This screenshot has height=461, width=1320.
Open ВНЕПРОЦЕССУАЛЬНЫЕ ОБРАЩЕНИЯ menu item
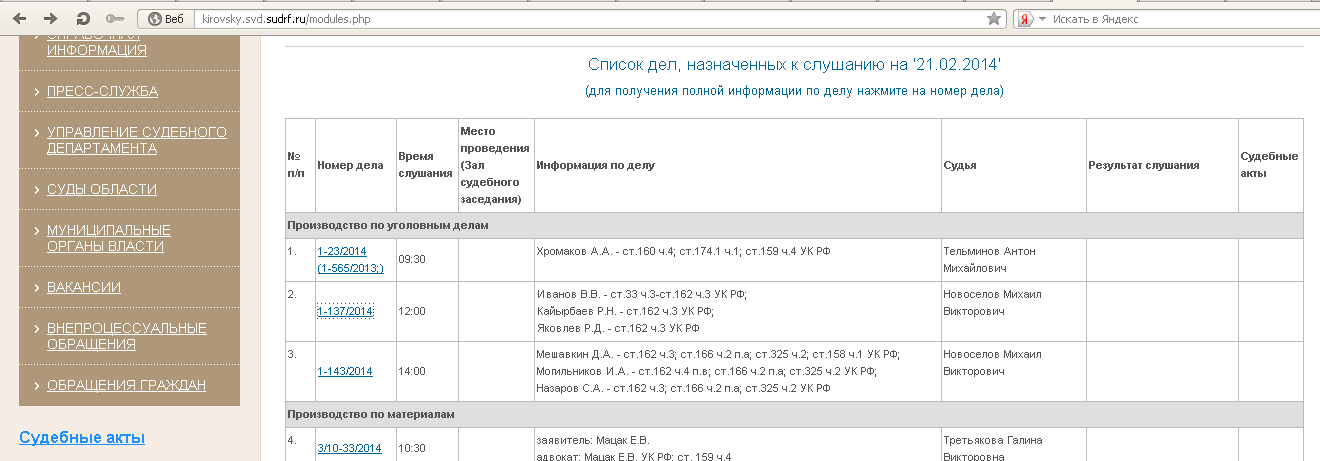(x=127, y=336)
